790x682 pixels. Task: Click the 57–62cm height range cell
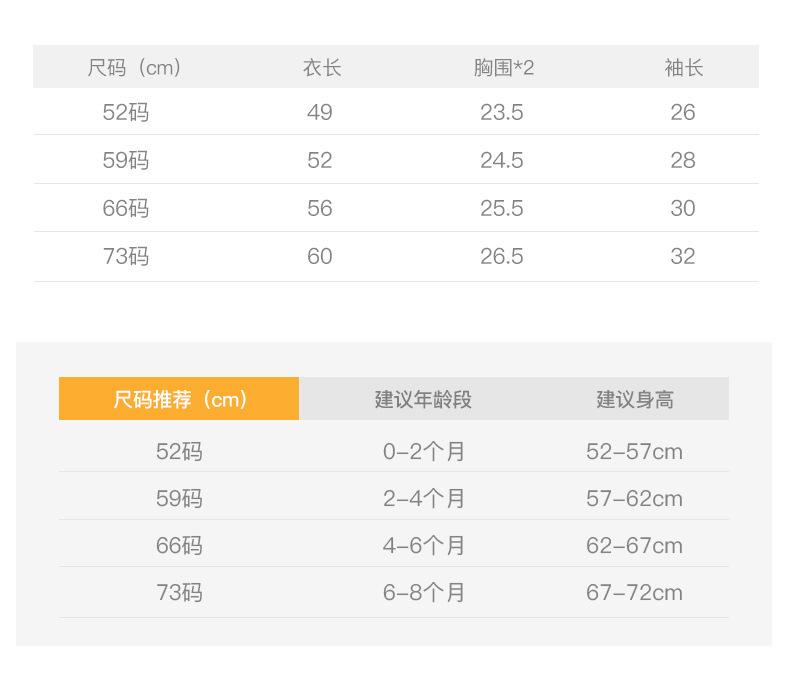634,498
